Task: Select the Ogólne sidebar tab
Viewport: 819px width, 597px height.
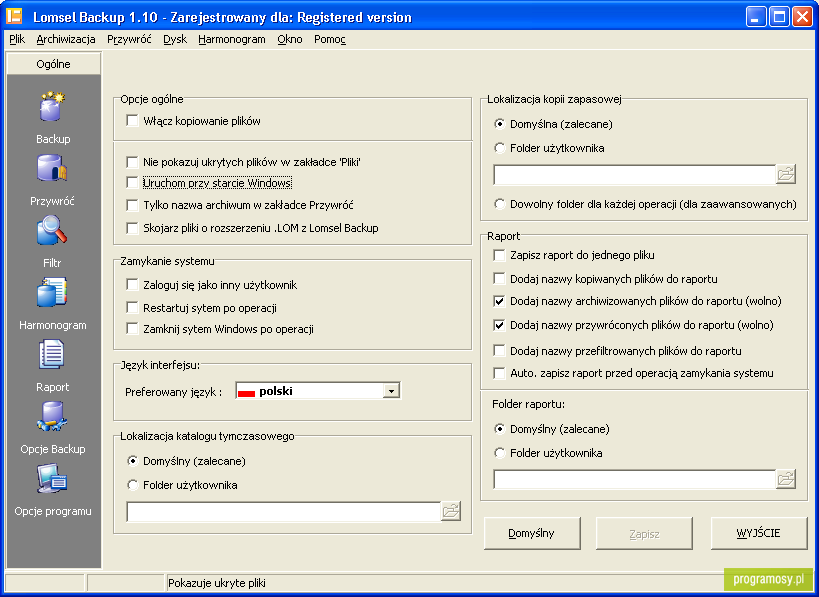Action: [x=53, y=64]
